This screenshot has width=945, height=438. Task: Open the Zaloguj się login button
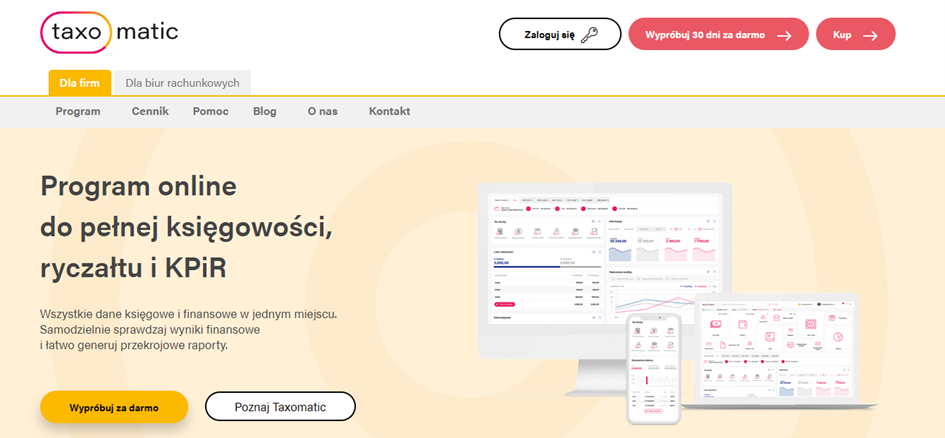(560, 34)
